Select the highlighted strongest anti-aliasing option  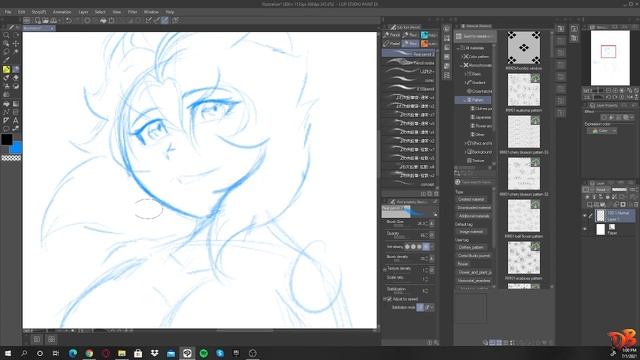[426, 247]
